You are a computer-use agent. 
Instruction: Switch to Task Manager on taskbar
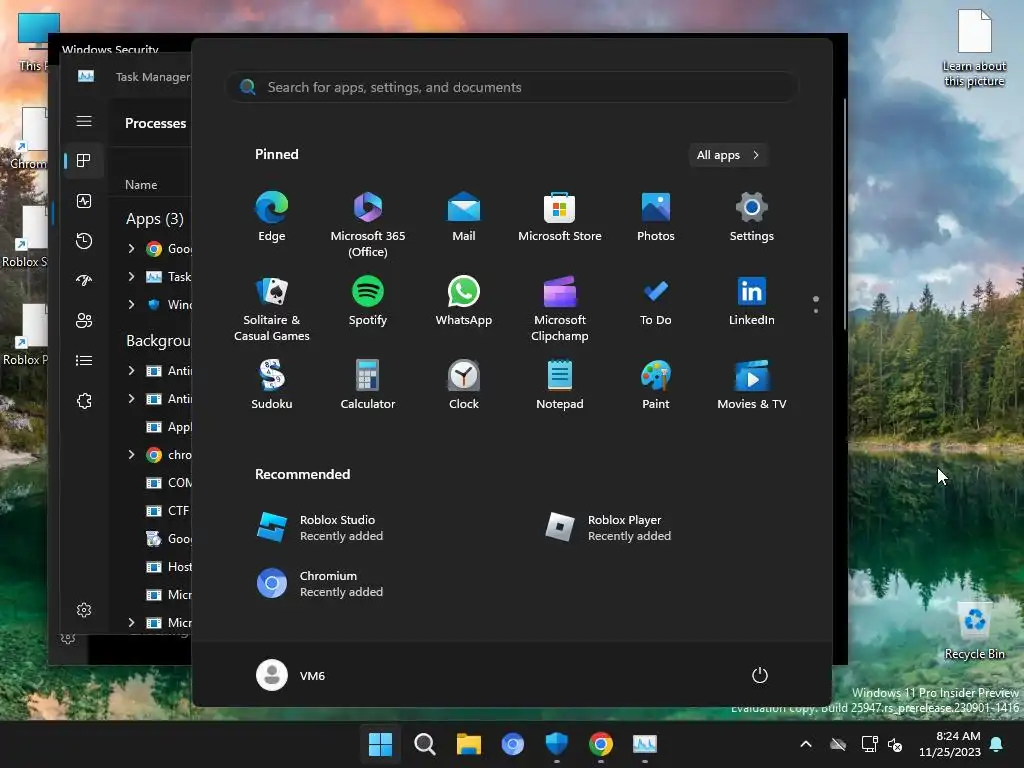[645, 744]
